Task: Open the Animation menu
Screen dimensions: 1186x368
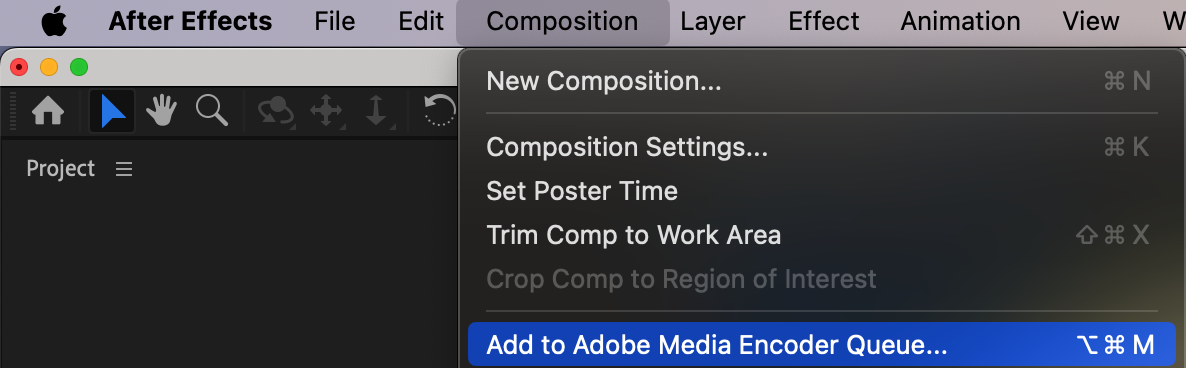Action: (x=960, y=21)
